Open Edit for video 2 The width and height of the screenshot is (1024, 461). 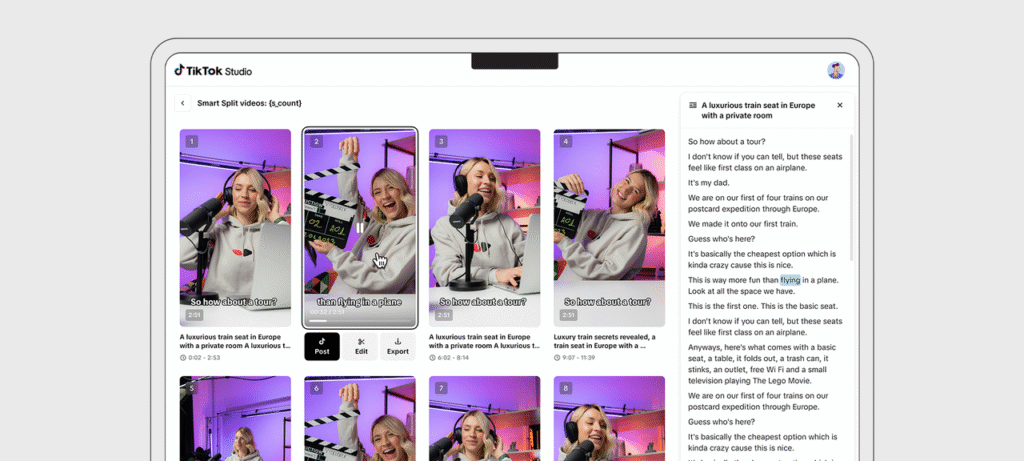pyautogui.click(x=361, y=346)
